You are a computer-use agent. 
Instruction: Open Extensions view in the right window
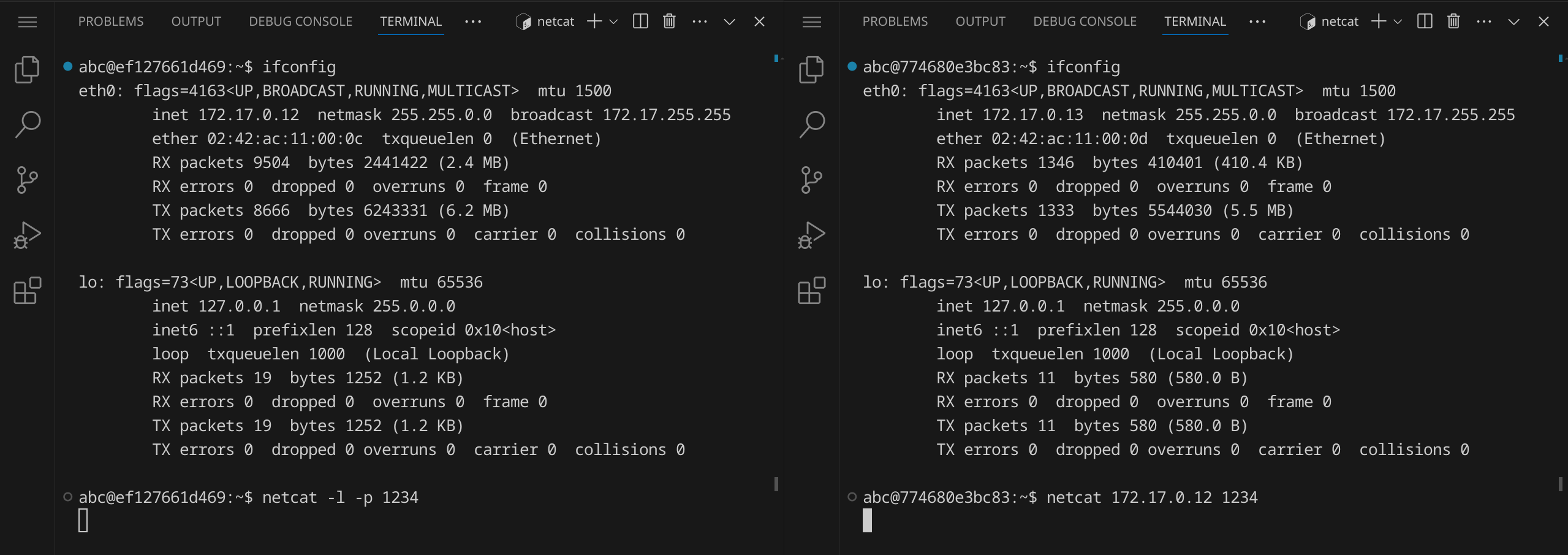[811, 290]
